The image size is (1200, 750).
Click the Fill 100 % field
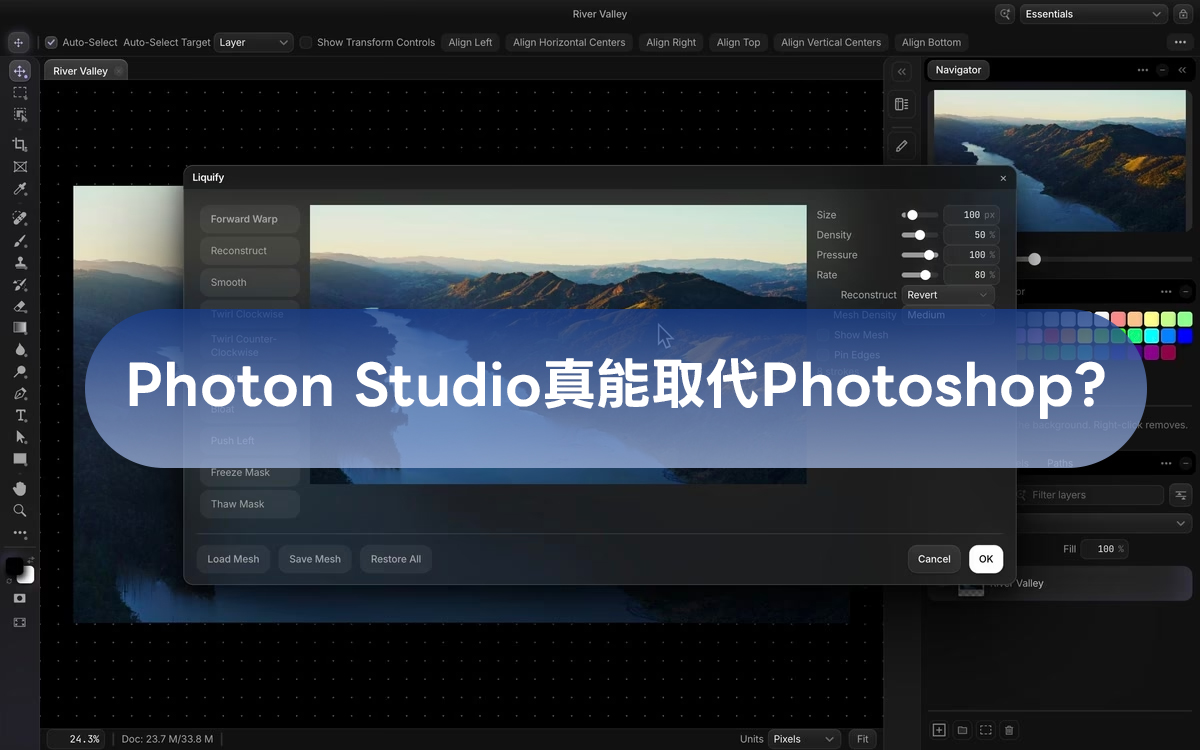pos(1105,549)
